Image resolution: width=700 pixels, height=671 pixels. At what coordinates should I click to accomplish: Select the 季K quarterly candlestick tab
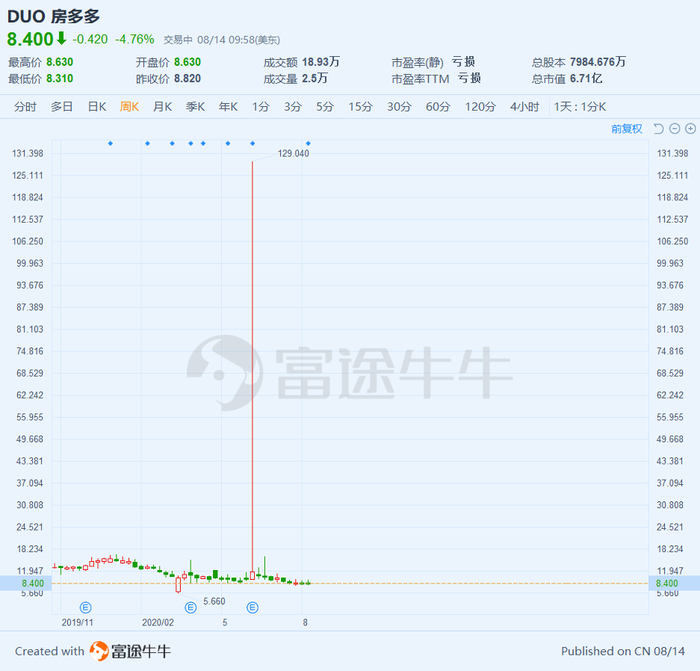pyautogui.click(x=195, y=107)
